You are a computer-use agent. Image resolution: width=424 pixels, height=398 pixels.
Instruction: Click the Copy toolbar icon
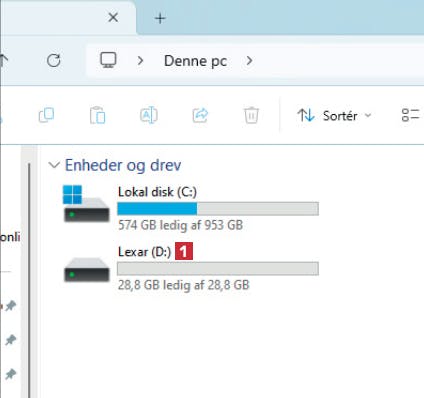coord(47,115)
